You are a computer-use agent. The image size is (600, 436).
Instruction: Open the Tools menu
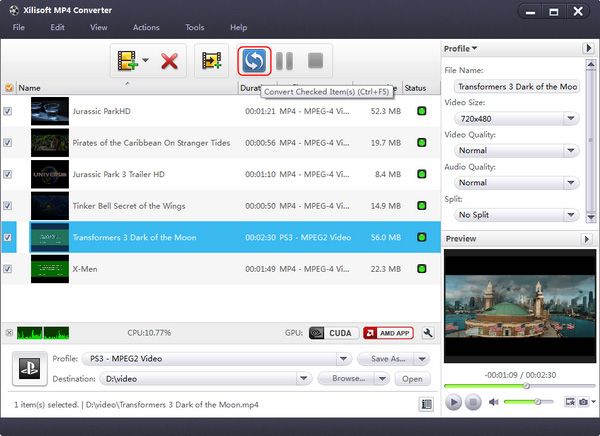tap(195, 28)
